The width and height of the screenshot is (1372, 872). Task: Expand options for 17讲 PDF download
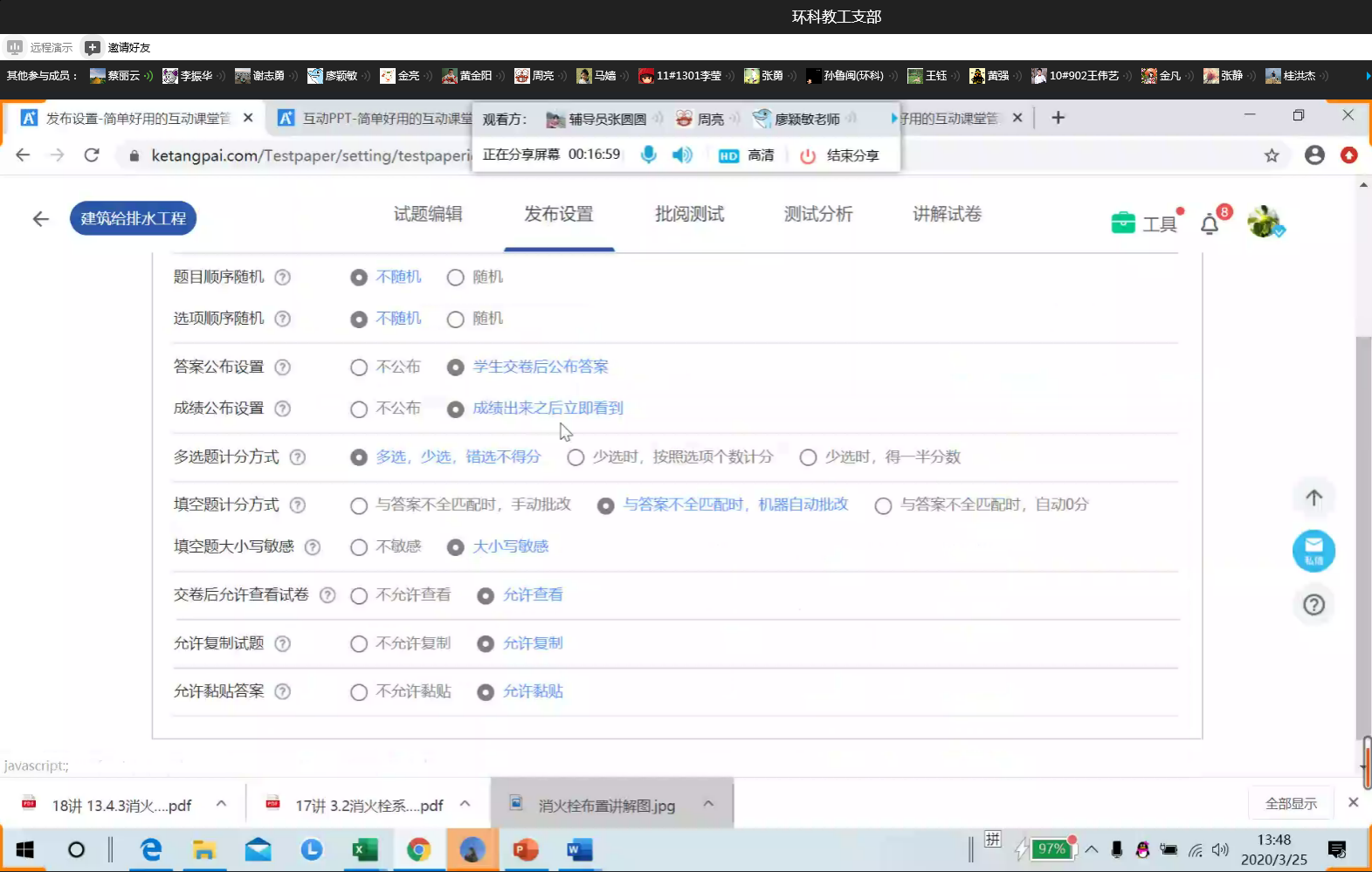[x=465, y=804]
